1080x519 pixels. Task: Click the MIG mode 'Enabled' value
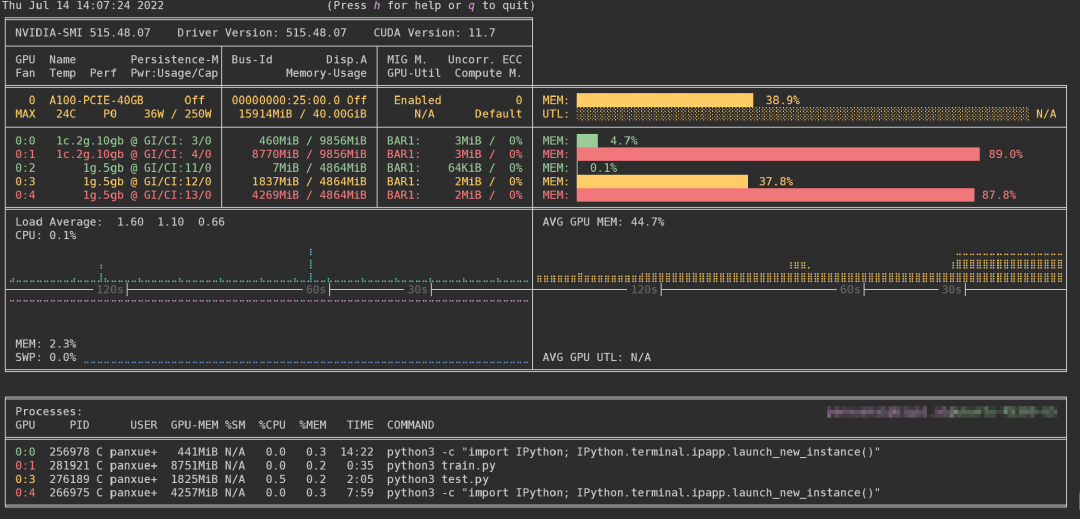pyautogui.click(x=417, y=100)
